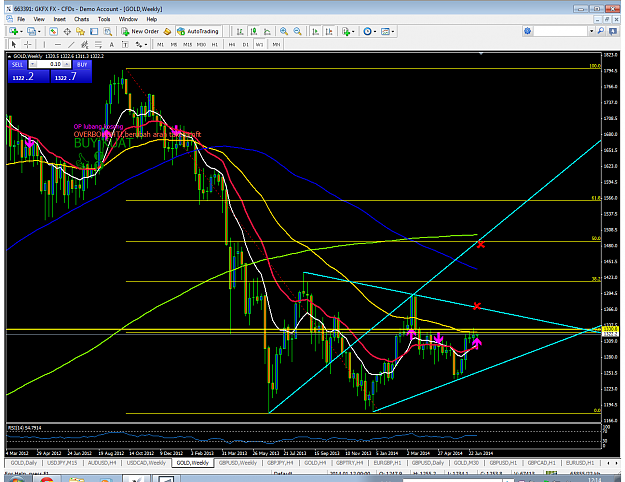Toggle the Terminal window icon
Screen dimensions: 625x482
pyautogui.click(x=94, y=31)
